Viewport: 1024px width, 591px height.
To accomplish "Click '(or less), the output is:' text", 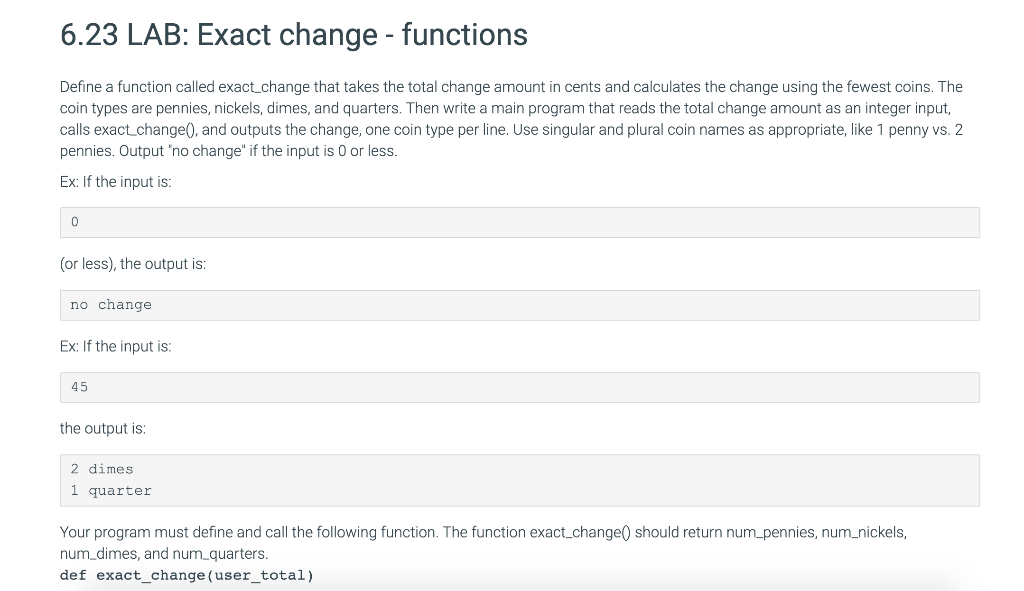I will [133, 264].
